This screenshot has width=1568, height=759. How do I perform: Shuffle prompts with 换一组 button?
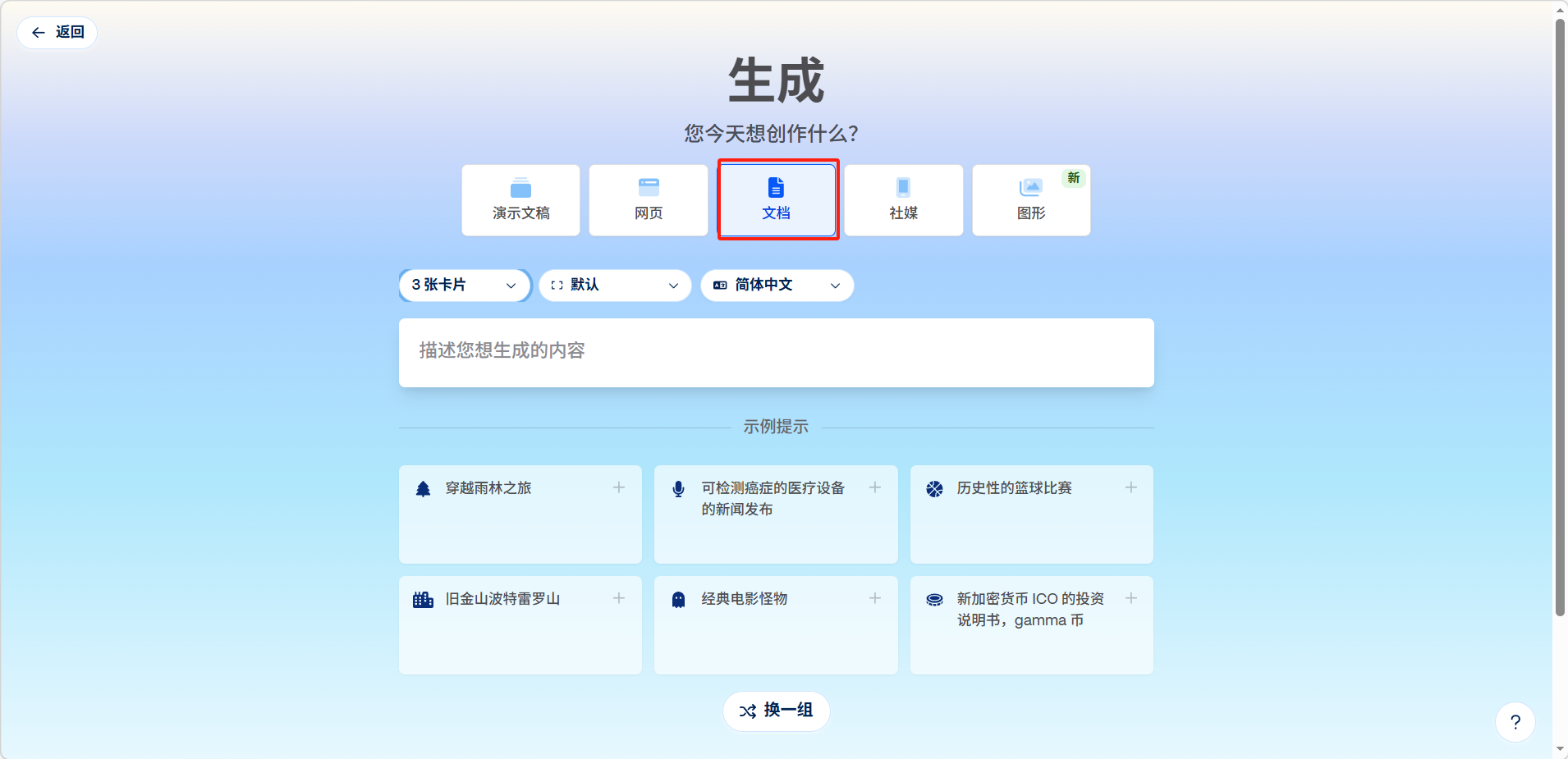pyautogui.click(x=776, y=711)
